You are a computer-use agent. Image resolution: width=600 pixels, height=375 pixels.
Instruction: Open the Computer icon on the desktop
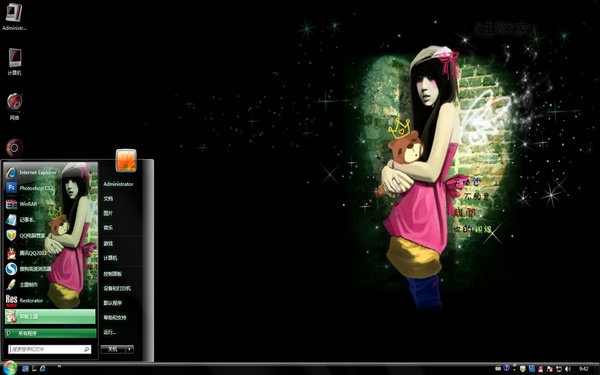(x=15, y=62)
